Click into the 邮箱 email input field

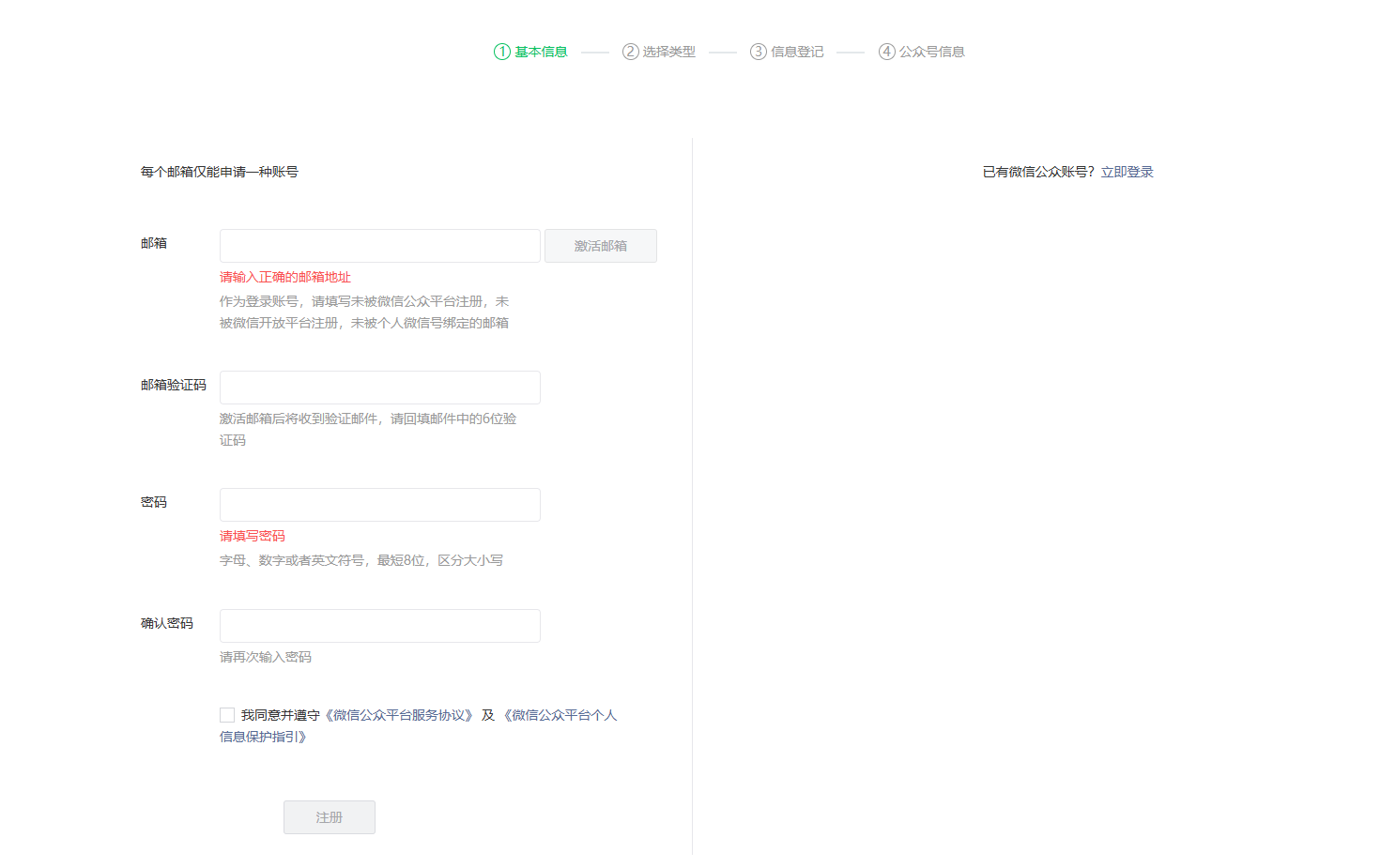tap(379, 245)
